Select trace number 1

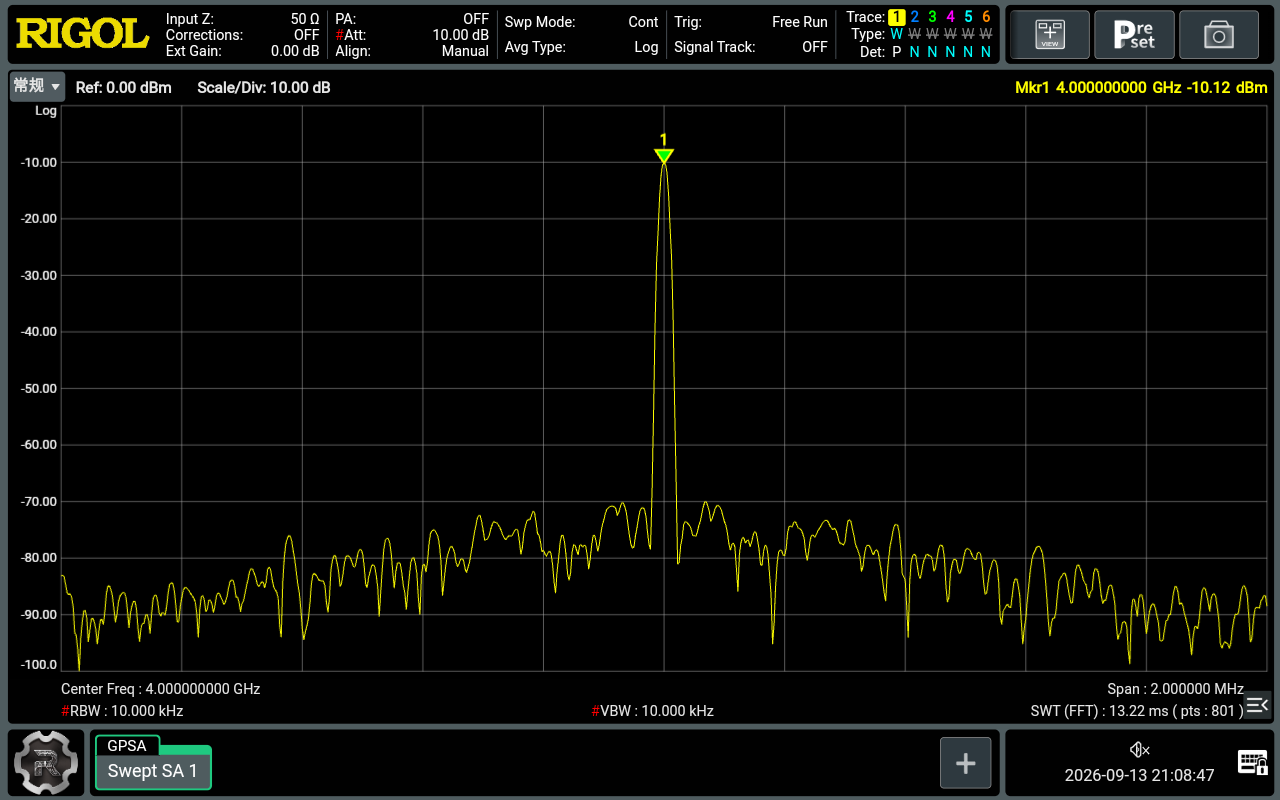(x=896, y=17)
